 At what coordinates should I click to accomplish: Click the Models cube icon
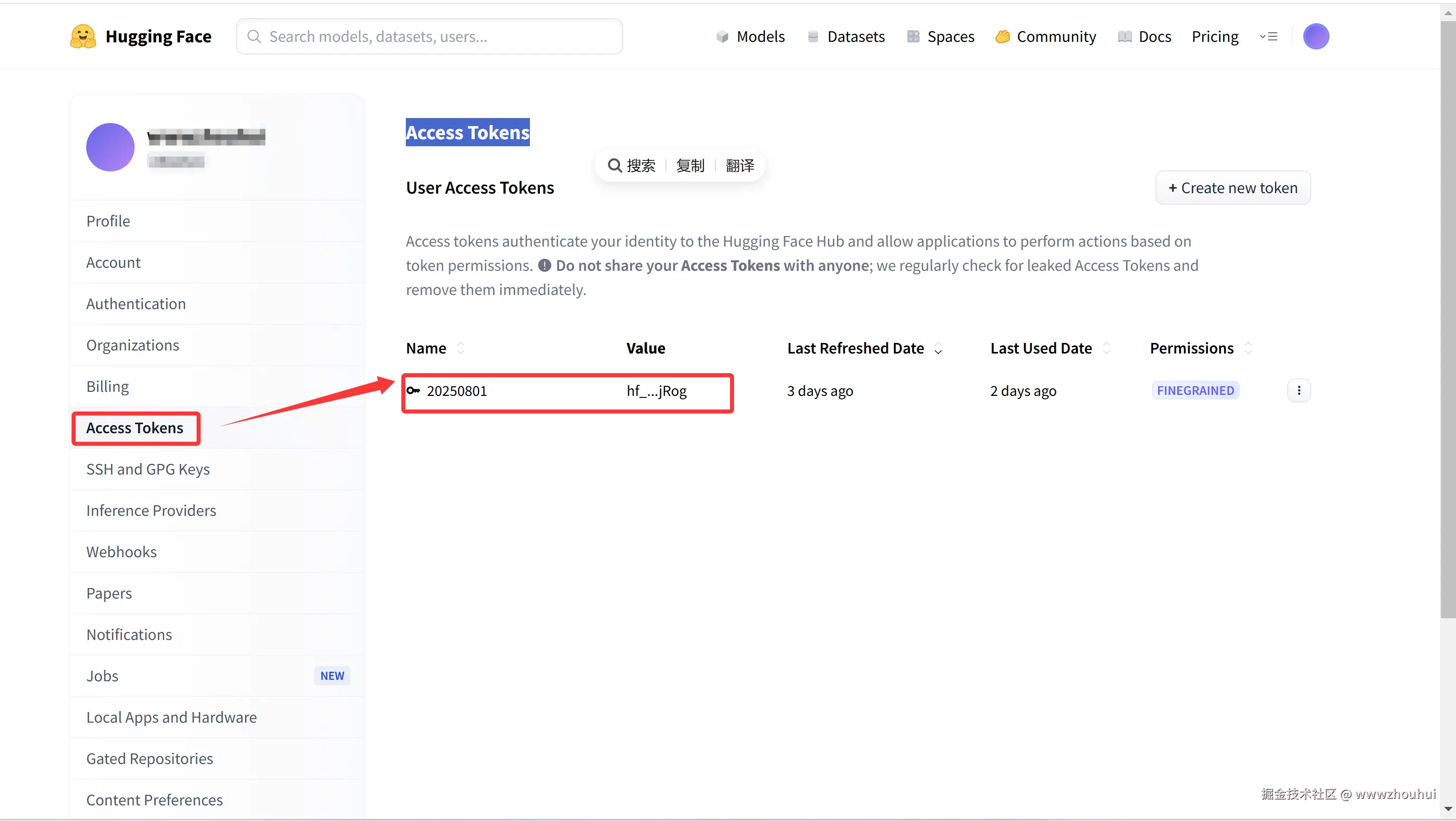tap(722, 36)
